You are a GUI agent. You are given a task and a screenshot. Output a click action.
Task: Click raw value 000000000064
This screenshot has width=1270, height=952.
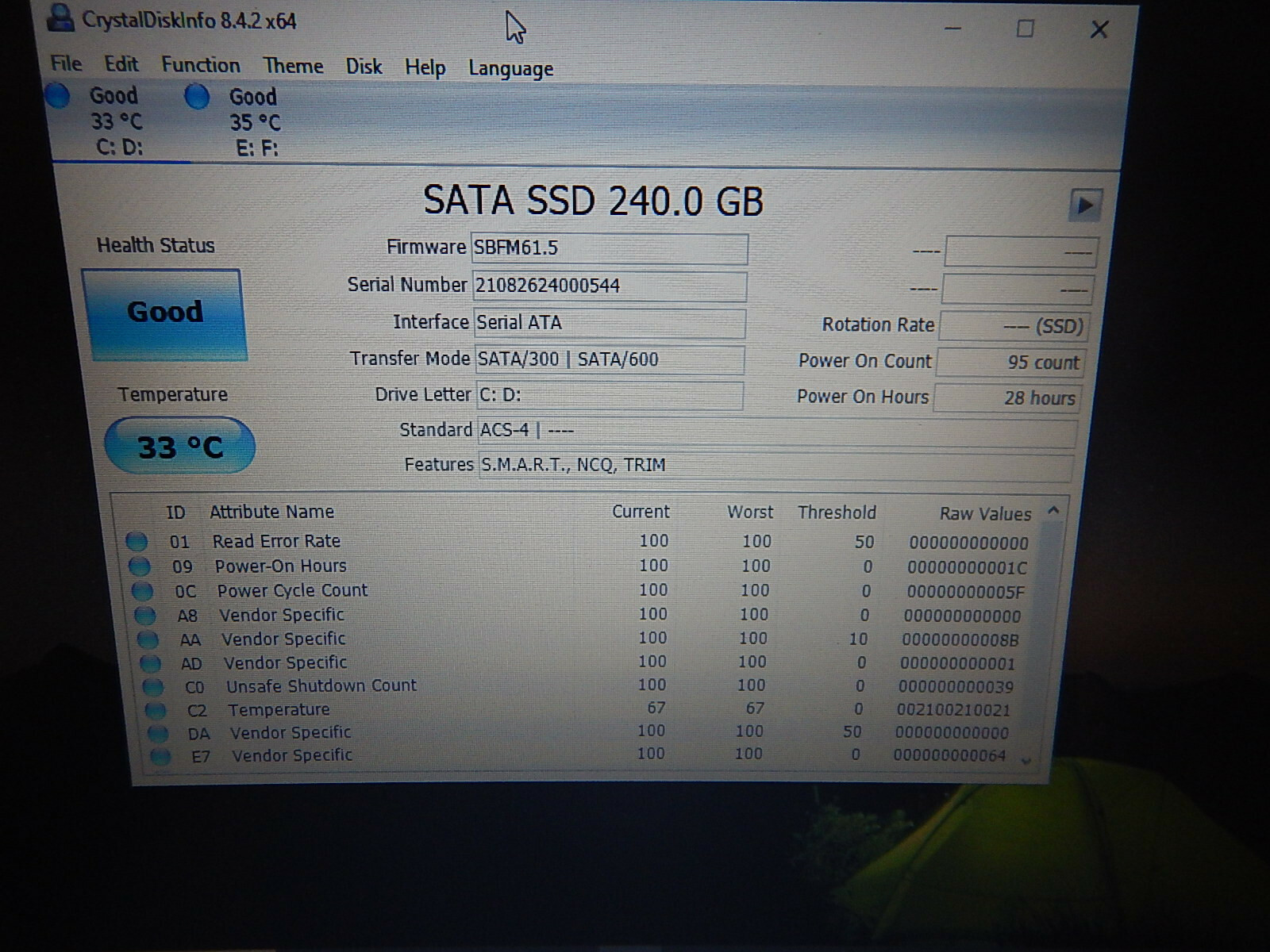click(x=949, y=755)
